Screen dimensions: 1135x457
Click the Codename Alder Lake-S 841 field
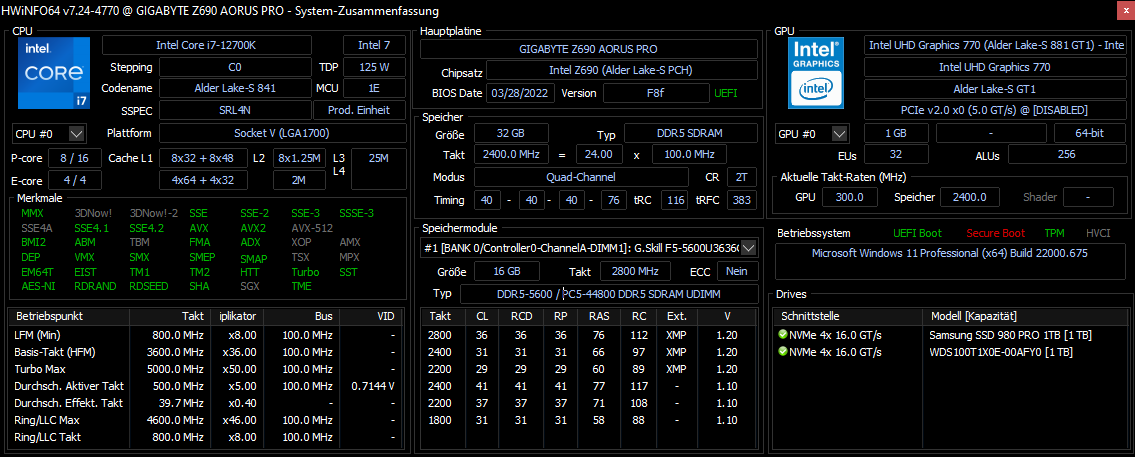[234, 88]
